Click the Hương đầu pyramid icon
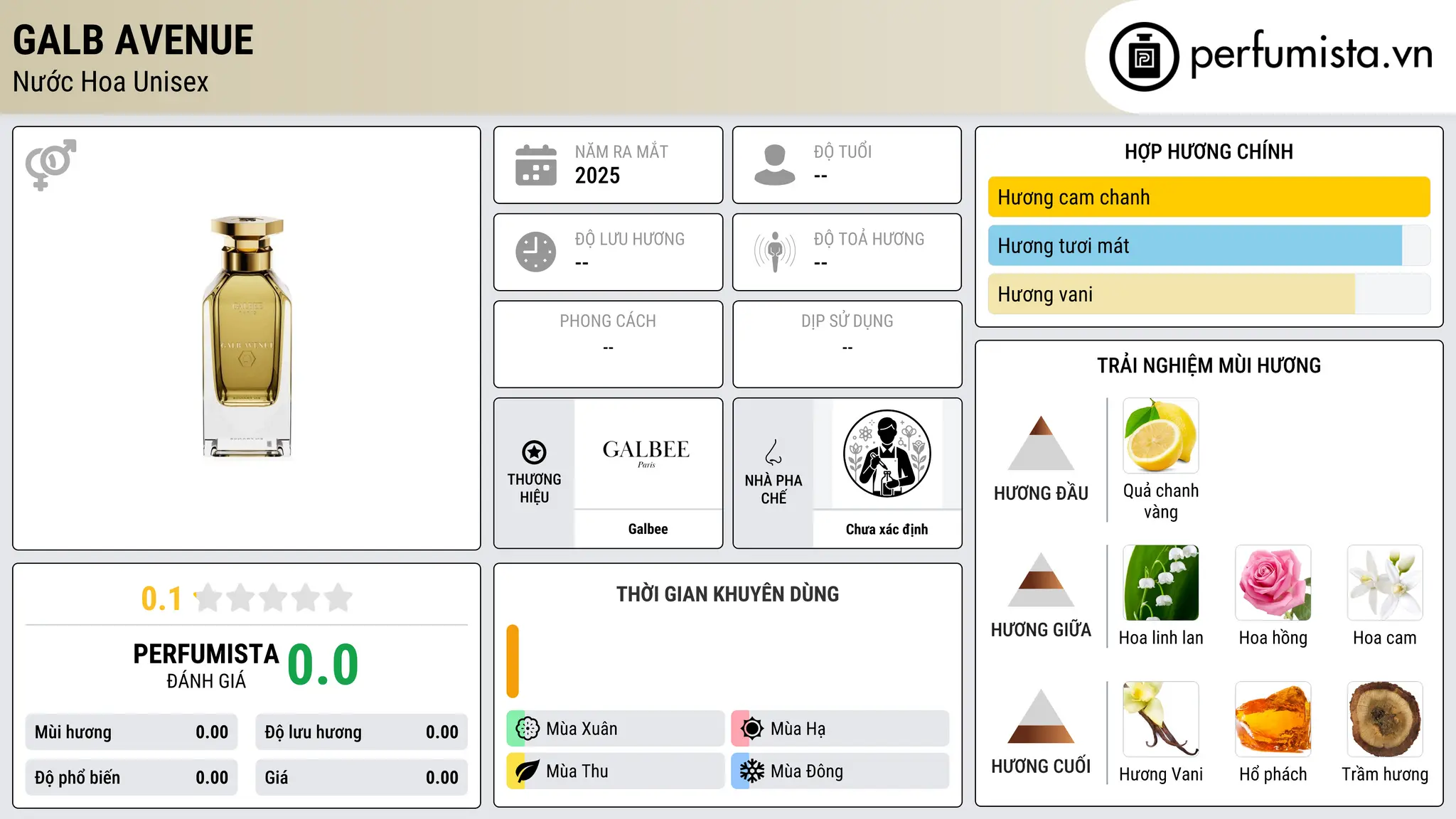The width and height of the screenshot is (1456, 819). tap(1042, 443)
